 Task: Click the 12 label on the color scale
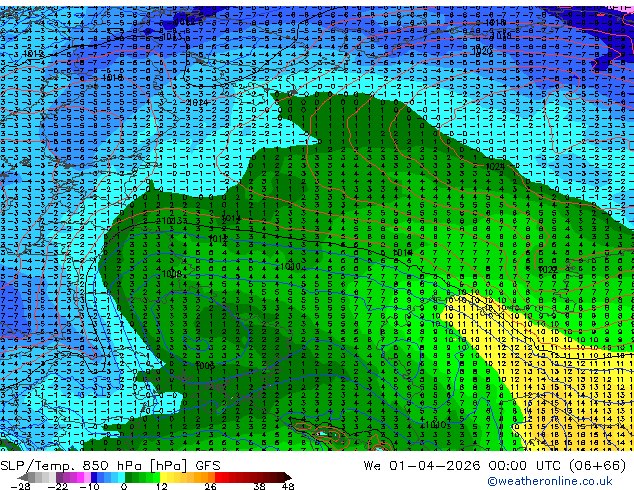pyautogui.click(x=162, y=486)
